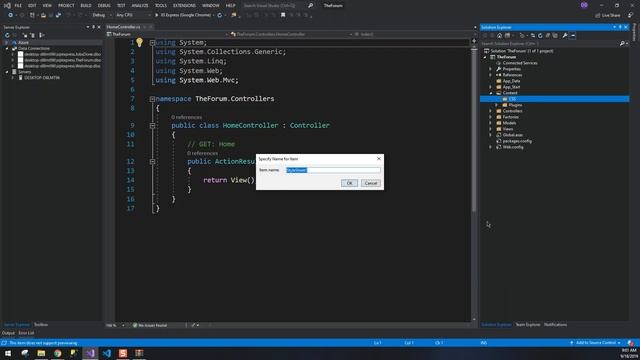Open the Debug configuration dropdown
Viewport: 640px width, 360px height.
(102, 15)
